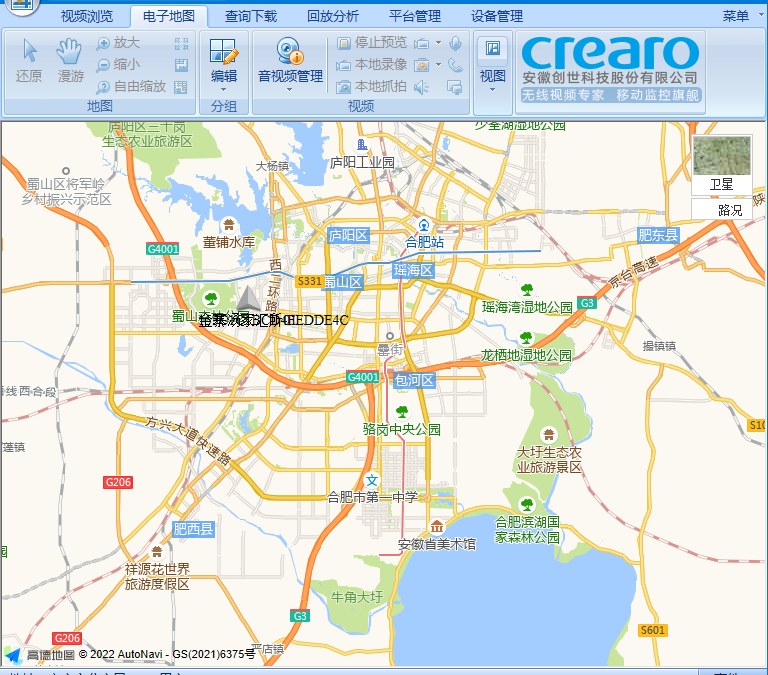Image resolution: width=768 pixels, height=675 pixels.
Task: Open the 设备管理 tab
Action: [496, 16]
